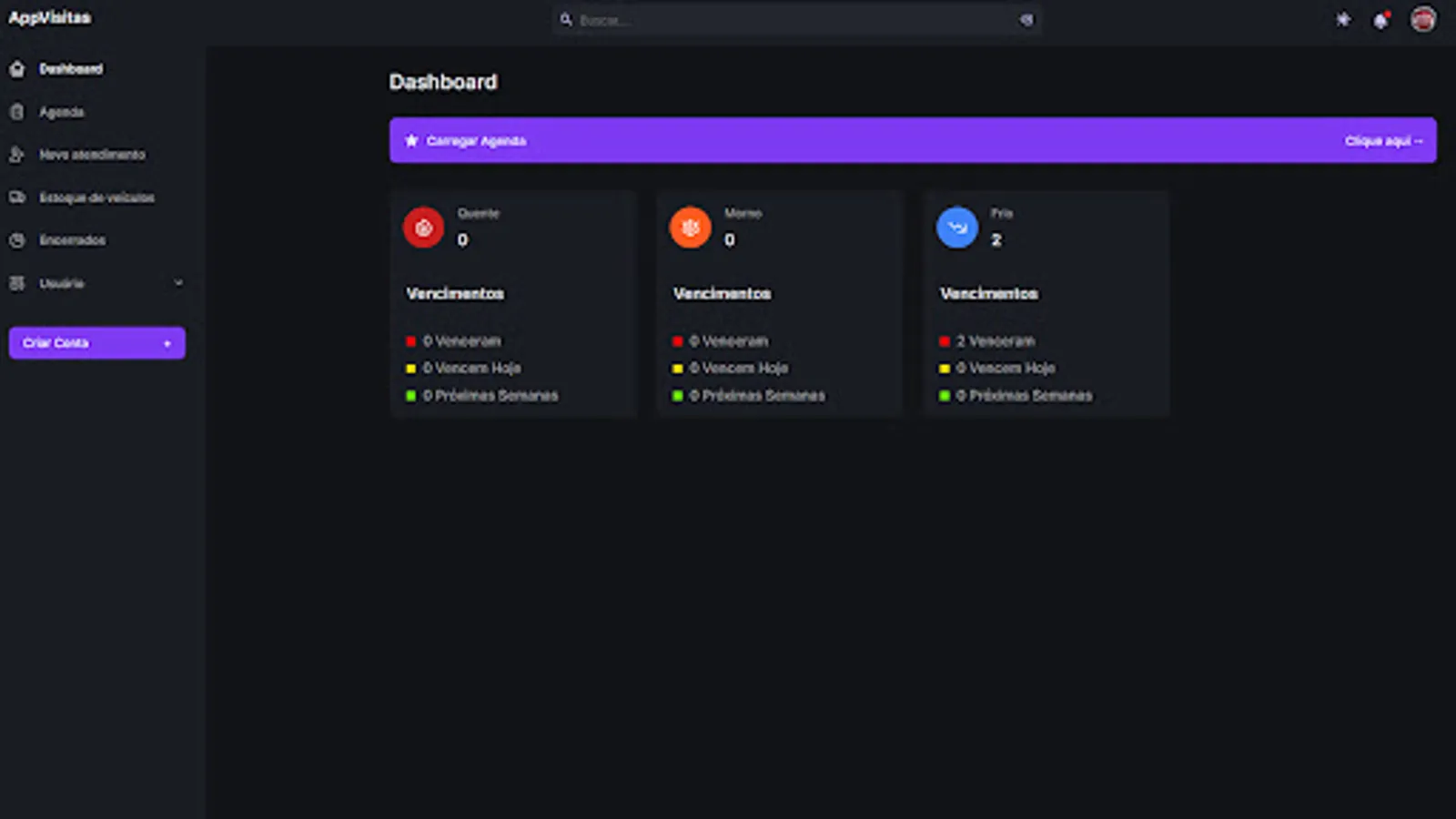Open Dashboard from the sidebar menu
This screenshot has height=819, width=1456.
pyautogui.click(x=71, y=69)
